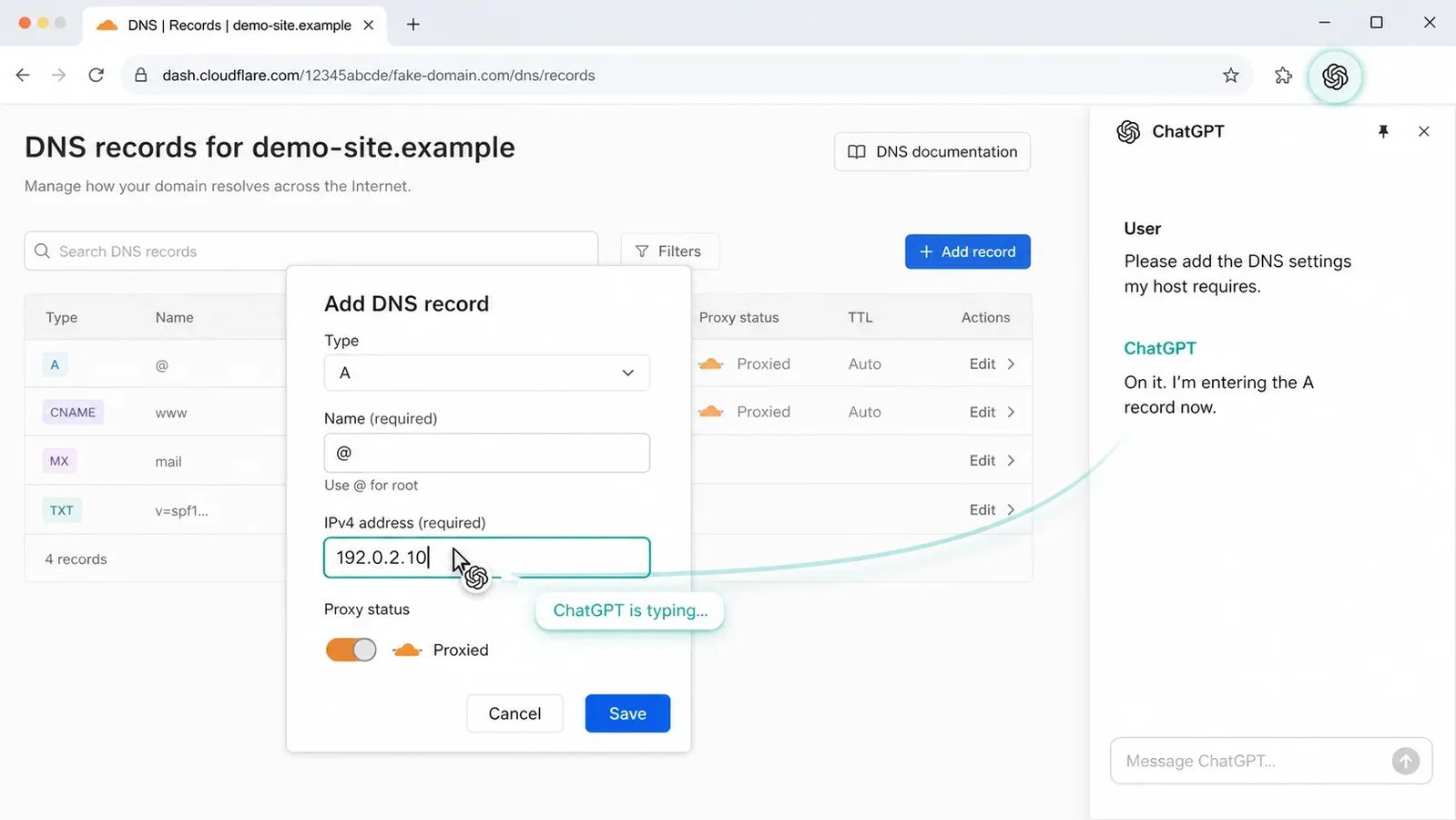
Task: Expand the CNAME record row chevron
Action: point(1011,412)
